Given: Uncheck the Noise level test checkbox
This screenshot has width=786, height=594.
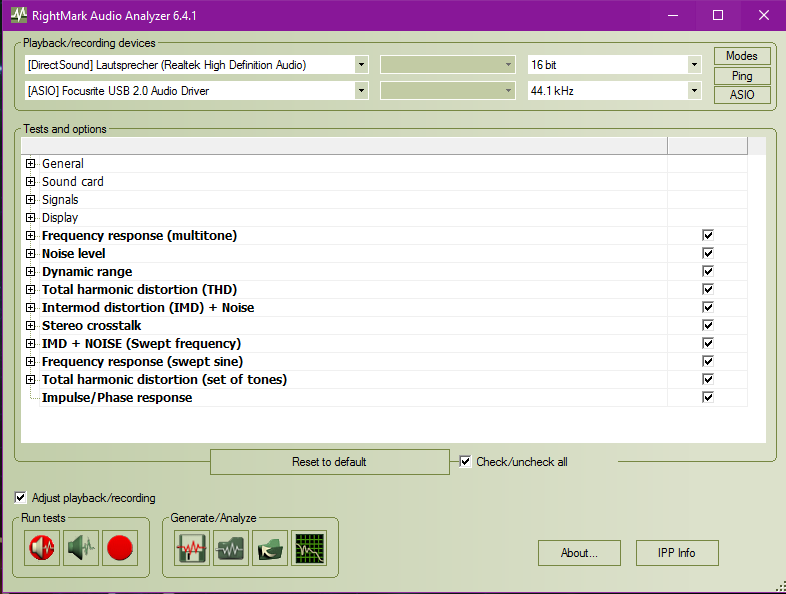Looking at the screenshot, I should pos(708,253).
